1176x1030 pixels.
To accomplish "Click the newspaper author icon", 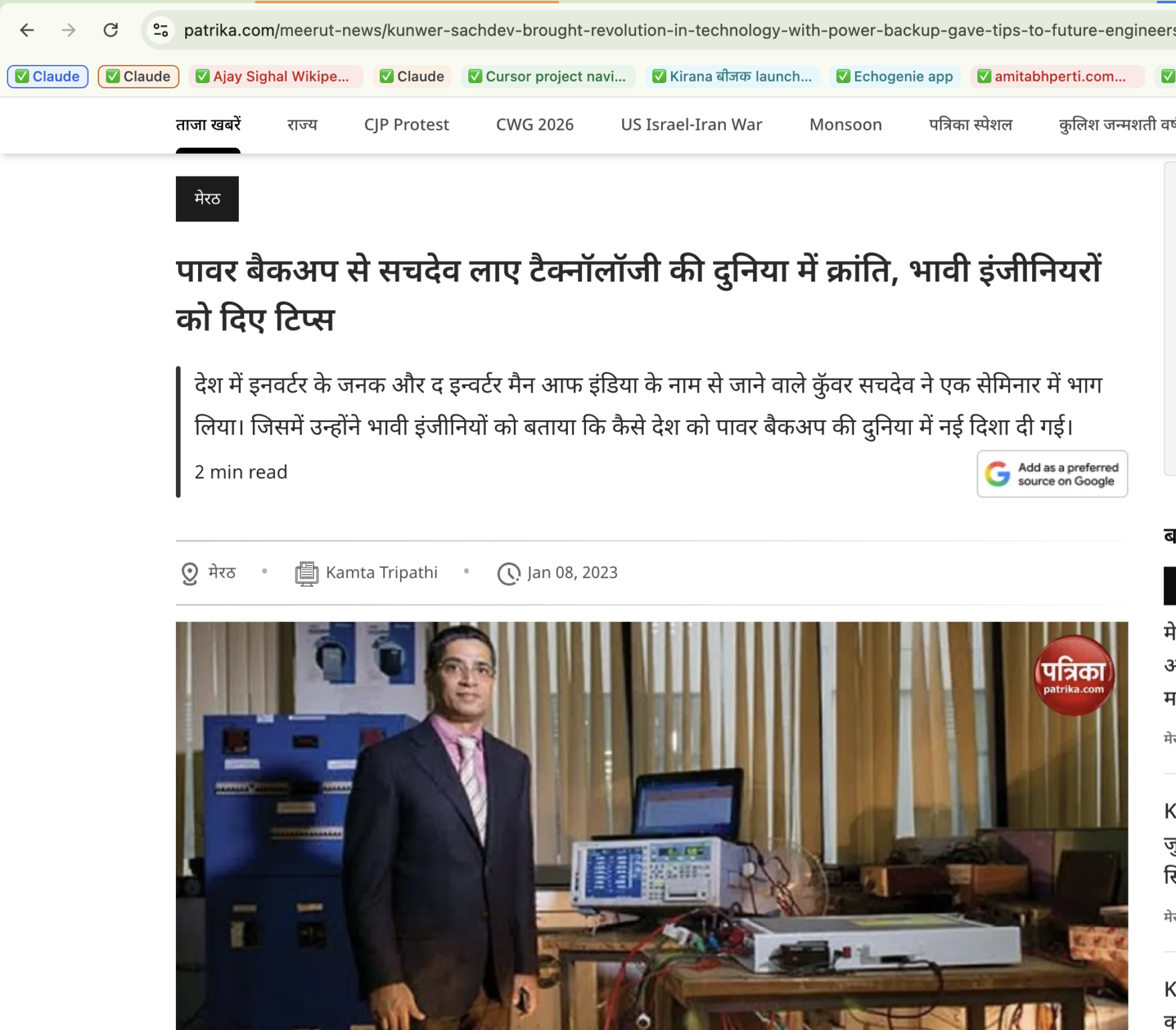I will (x=307, y=573).
